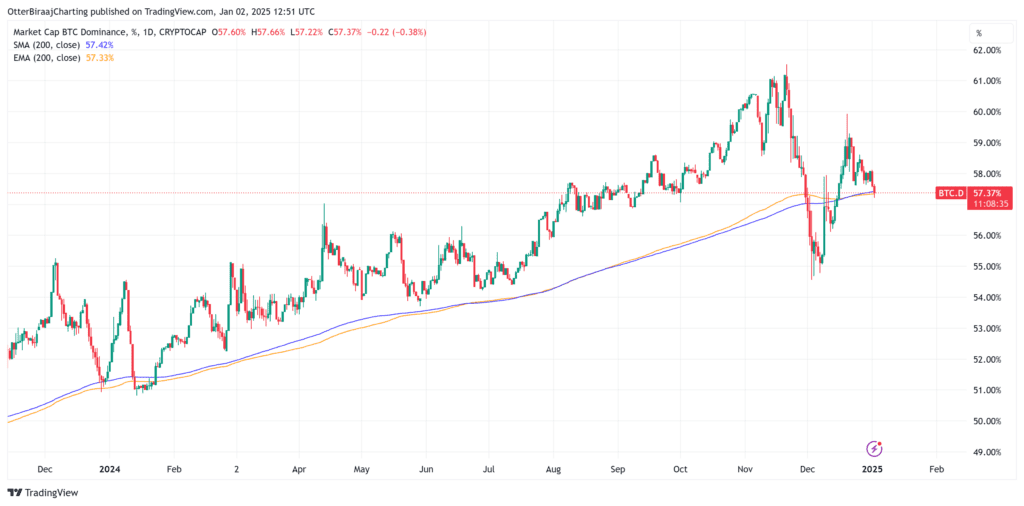Click the 2025 label on time axis
The width and height of the screenshot is (1024, 506).
tap(872, 468)
